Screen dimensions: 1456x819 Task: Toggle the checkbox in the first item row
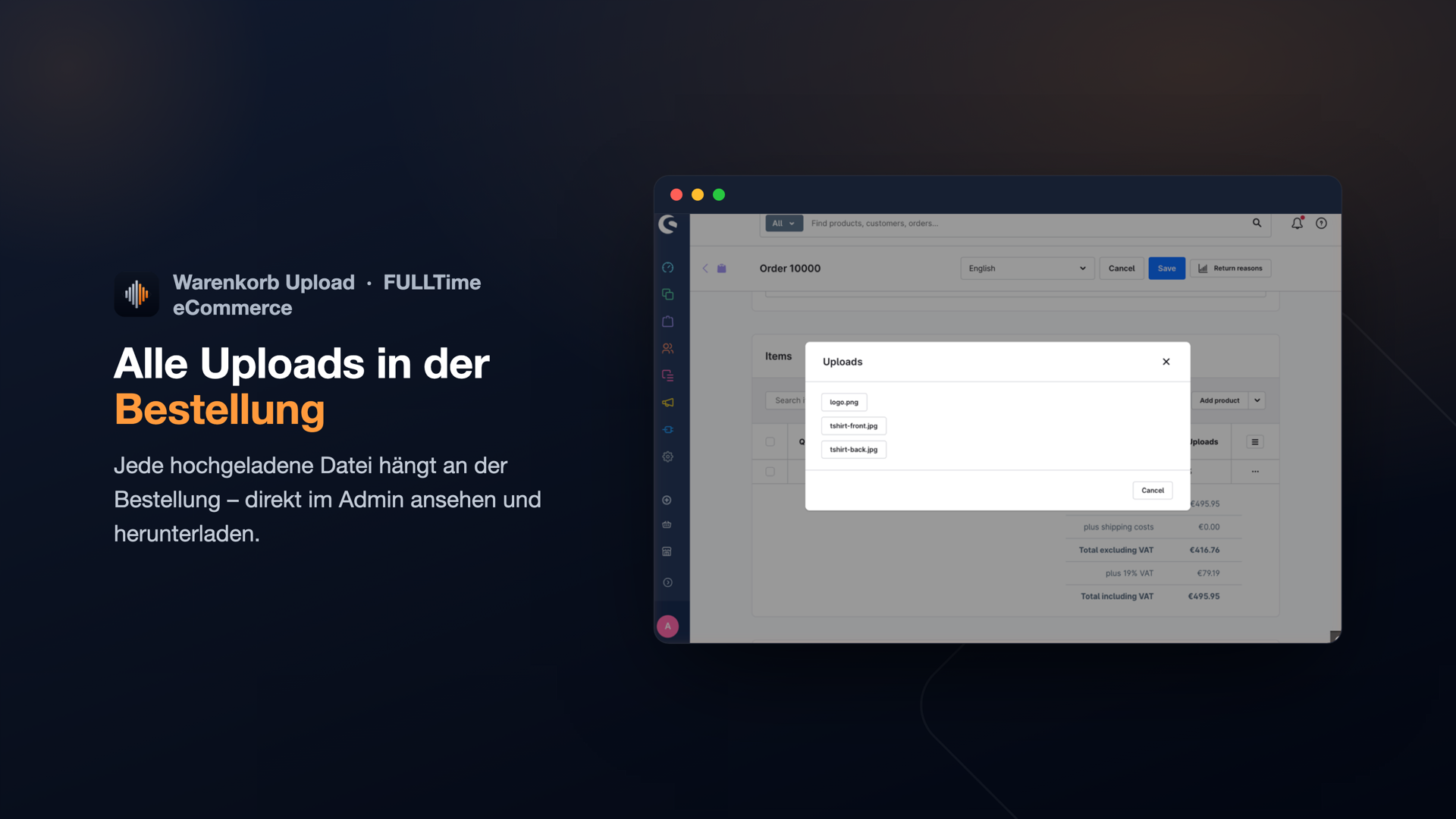[770, 472]
